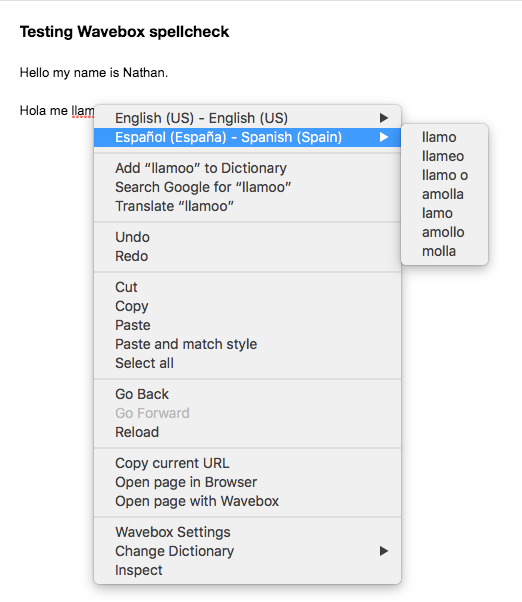Viewport: 522px width, 602px height.
Task: Choose the 'amolla' spelling suggestion
Action: (x=444, y=194)
